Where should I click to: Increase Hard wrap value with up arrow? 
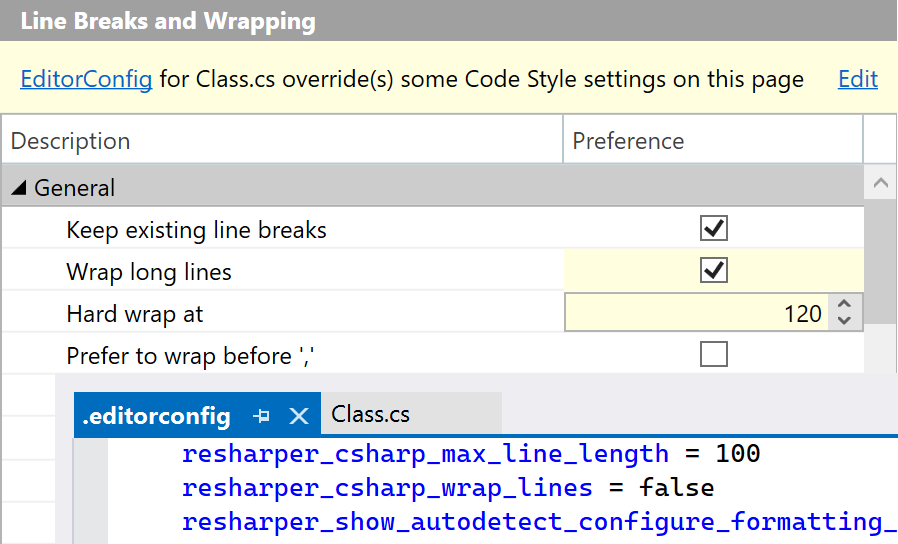coord(844,305)
